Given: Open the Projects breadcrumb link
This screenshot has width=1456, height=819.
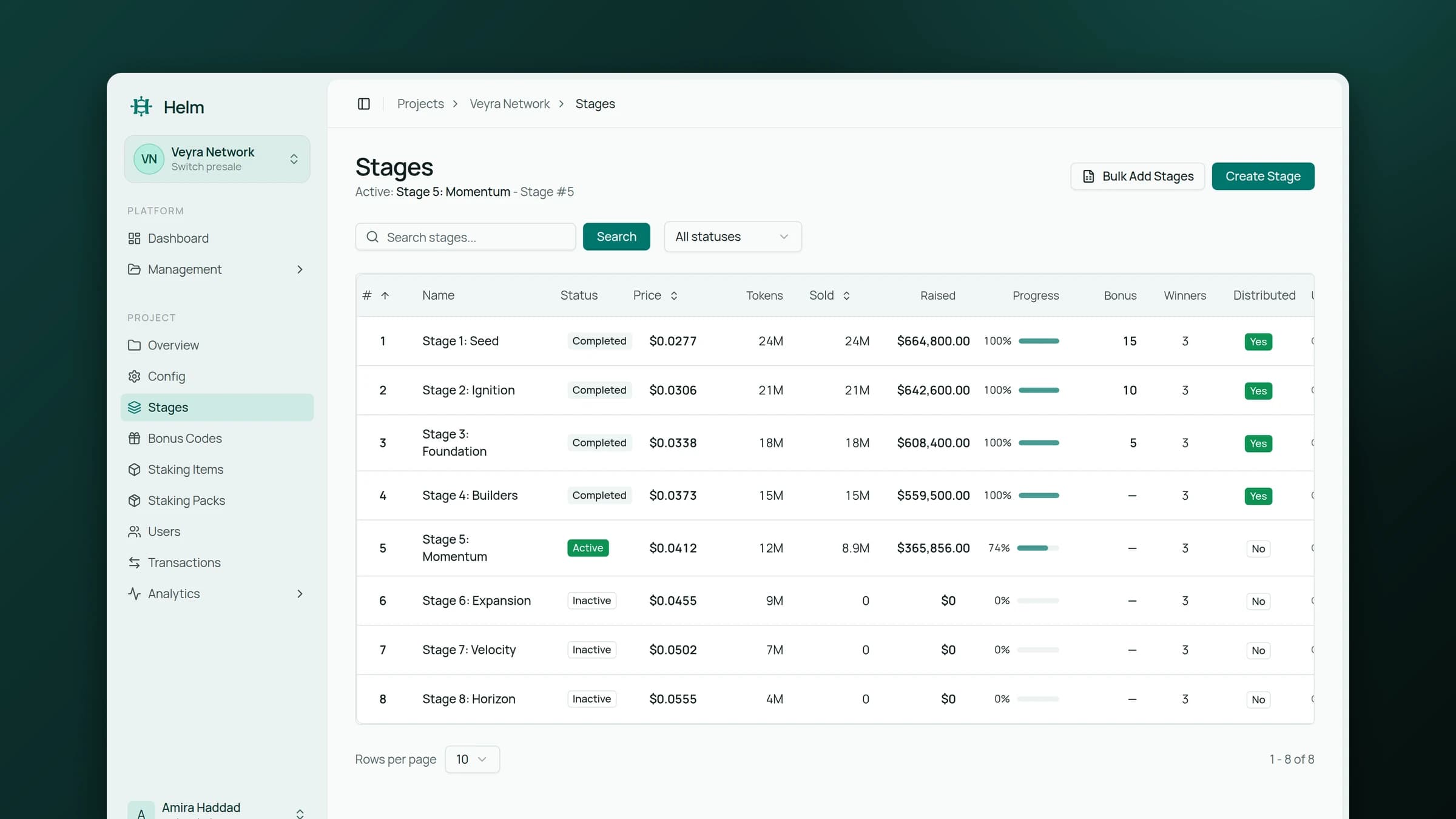Looking at the screenshot, I should point(420,104).
